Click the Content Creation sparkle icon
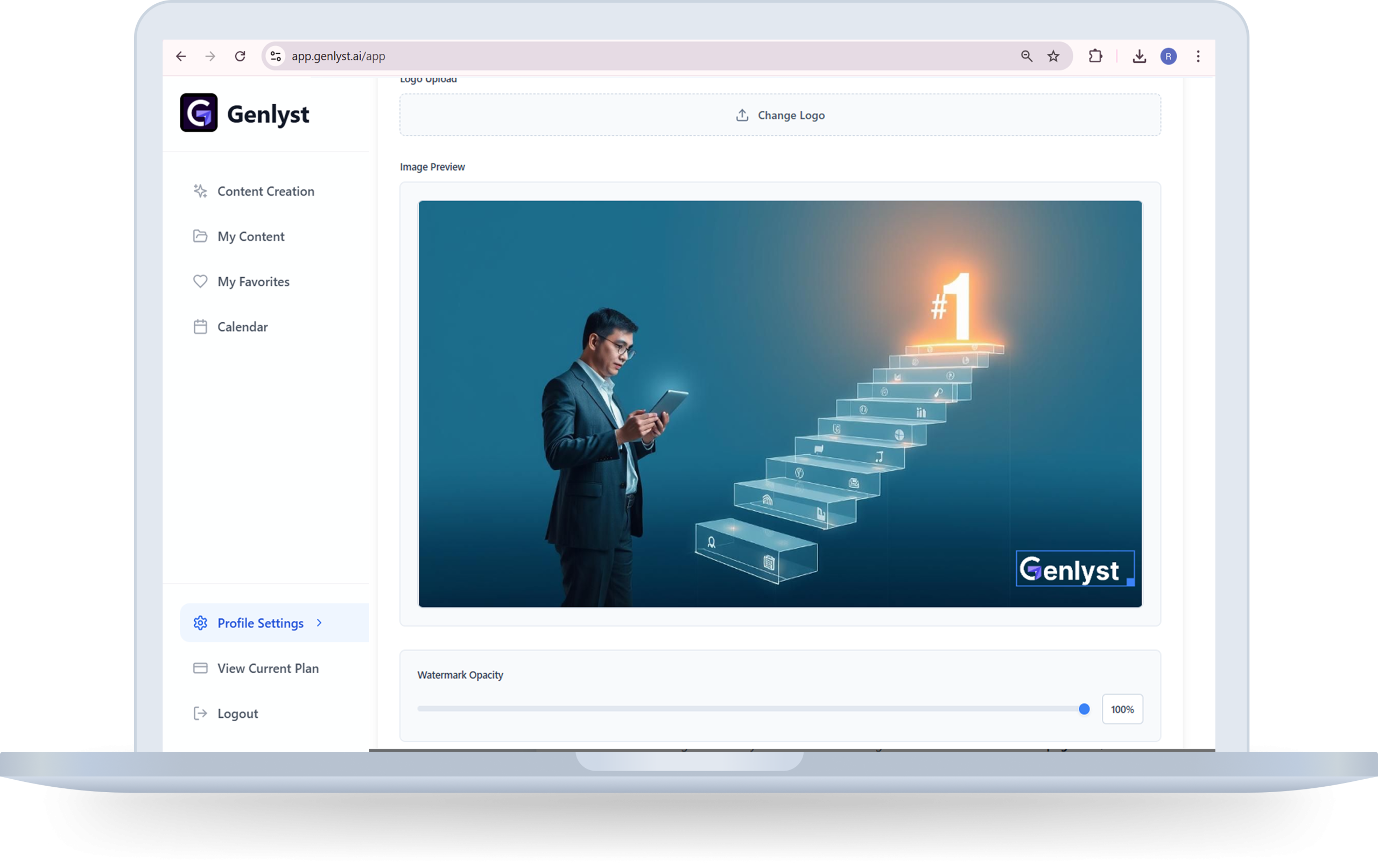Screen dimensions: 1378x868 (200, 191)
